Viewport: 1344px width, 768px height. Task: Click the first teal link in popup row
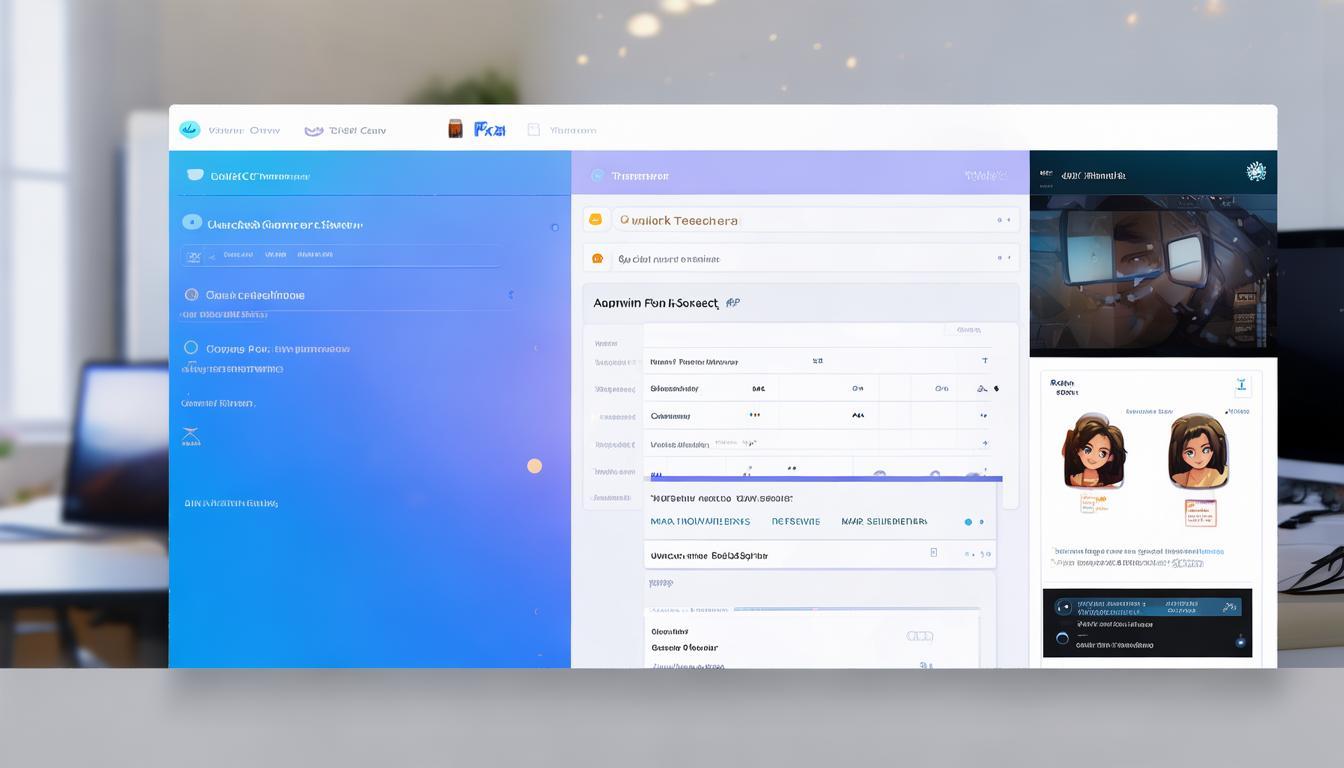tap(699, 521)
